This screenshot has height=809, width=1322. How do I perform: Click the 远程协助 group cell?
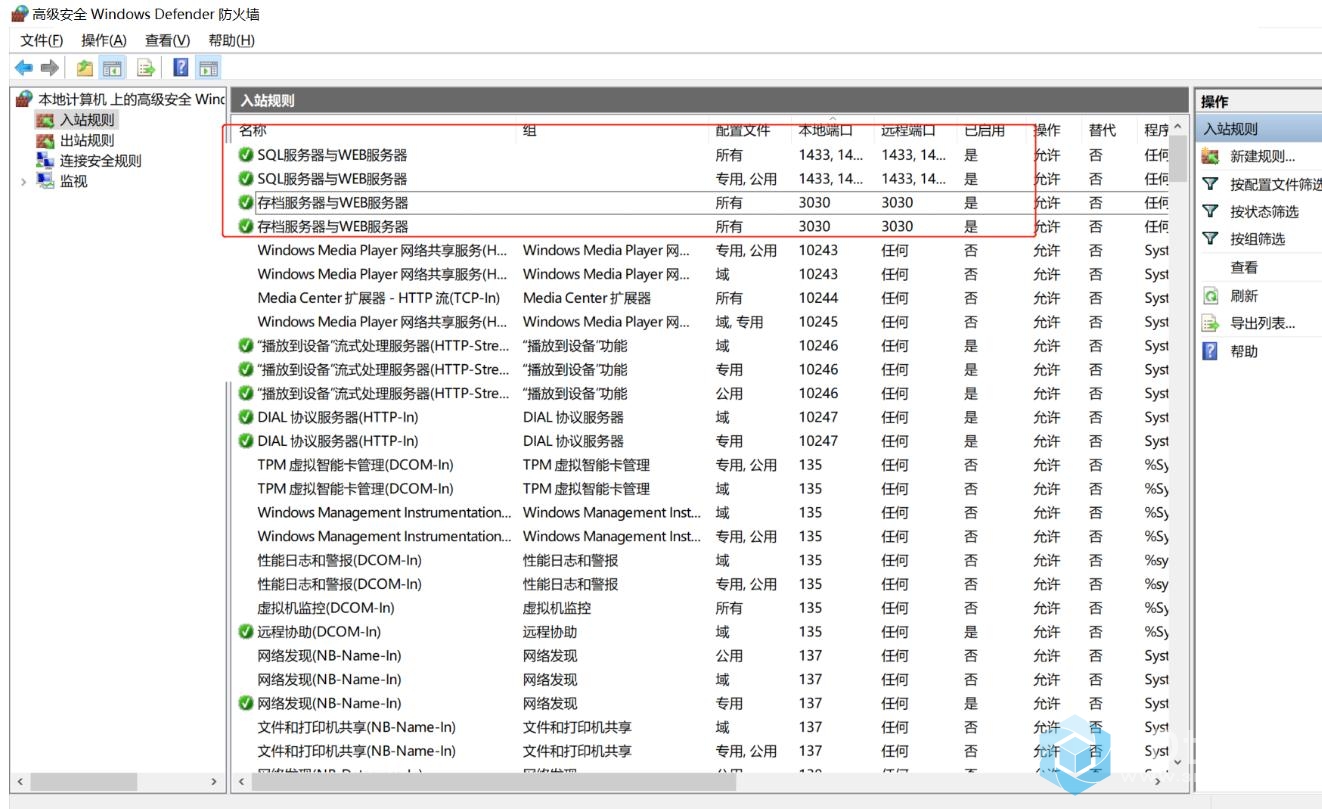click(550, 632)
